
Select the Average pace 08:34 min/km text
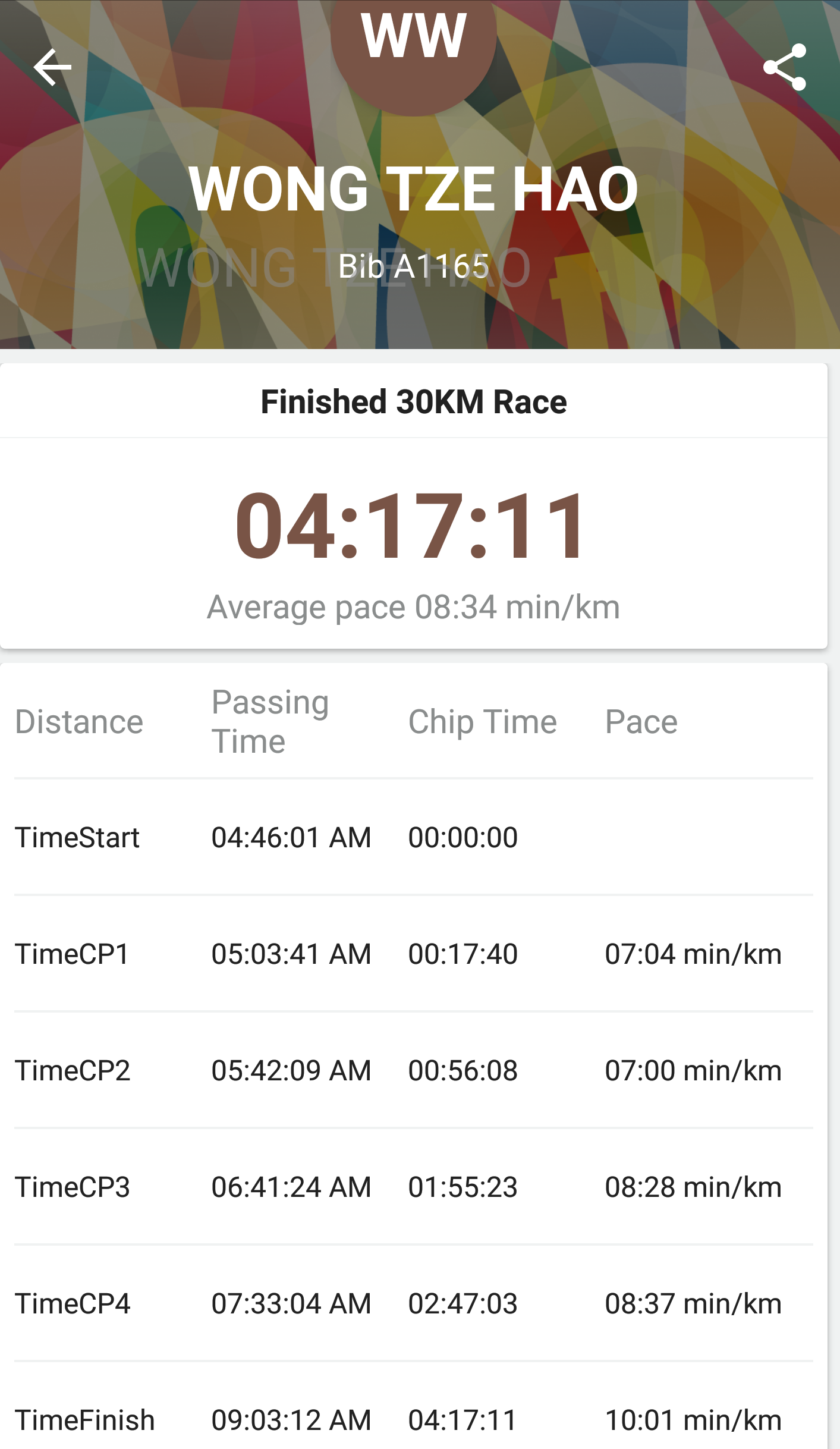(414, 607)
